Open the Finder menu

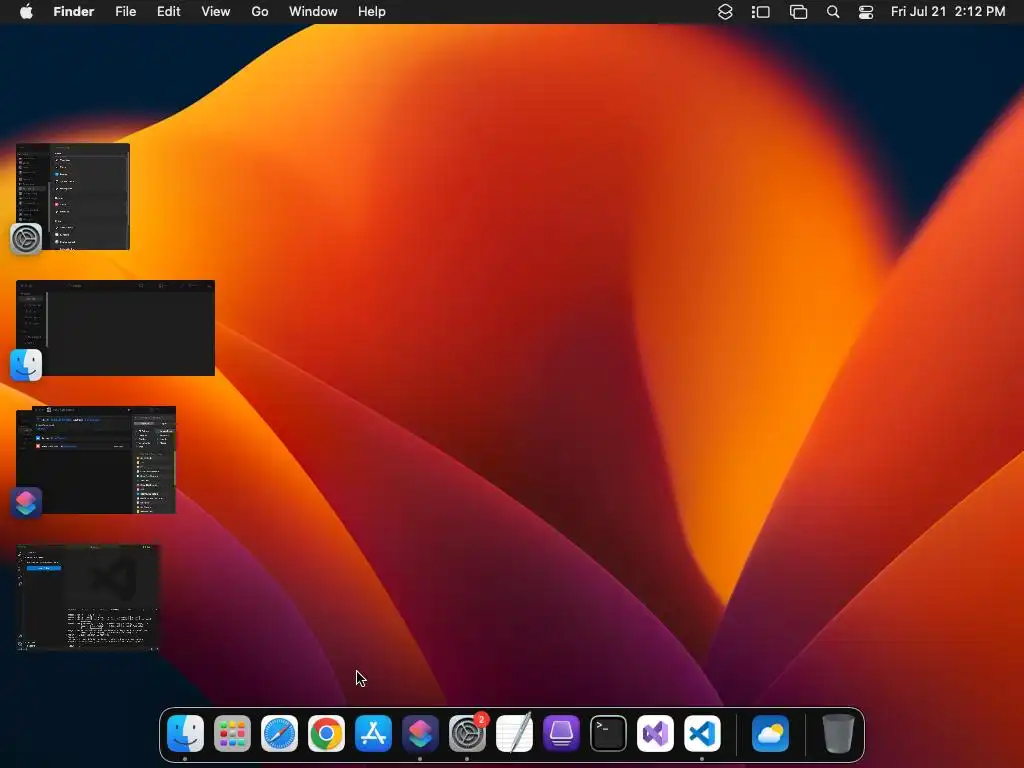pos(74,12)
